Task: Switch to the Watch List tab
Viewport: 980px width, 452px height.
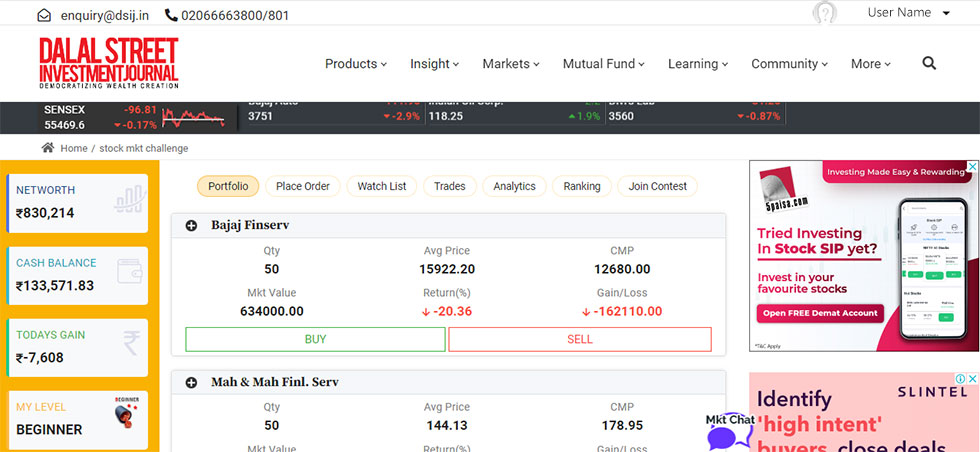Action: click(382, 186)
